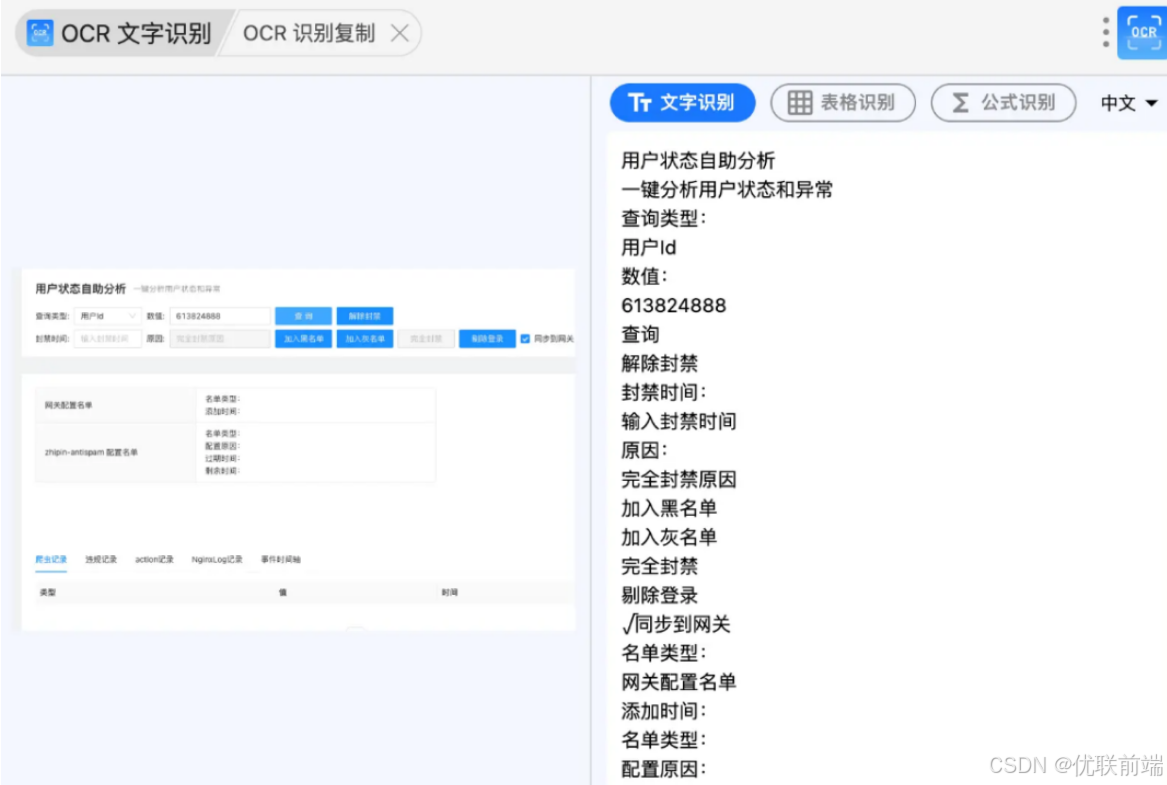
Task: Select the result line 网关配置名单
Action: pyautogui.click(x=679, y=682)
